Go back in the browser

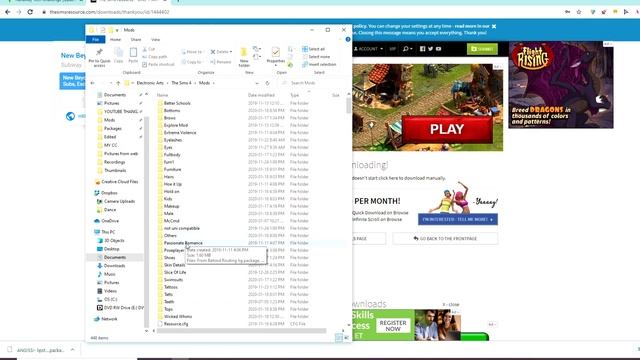[x=7, y=12]
